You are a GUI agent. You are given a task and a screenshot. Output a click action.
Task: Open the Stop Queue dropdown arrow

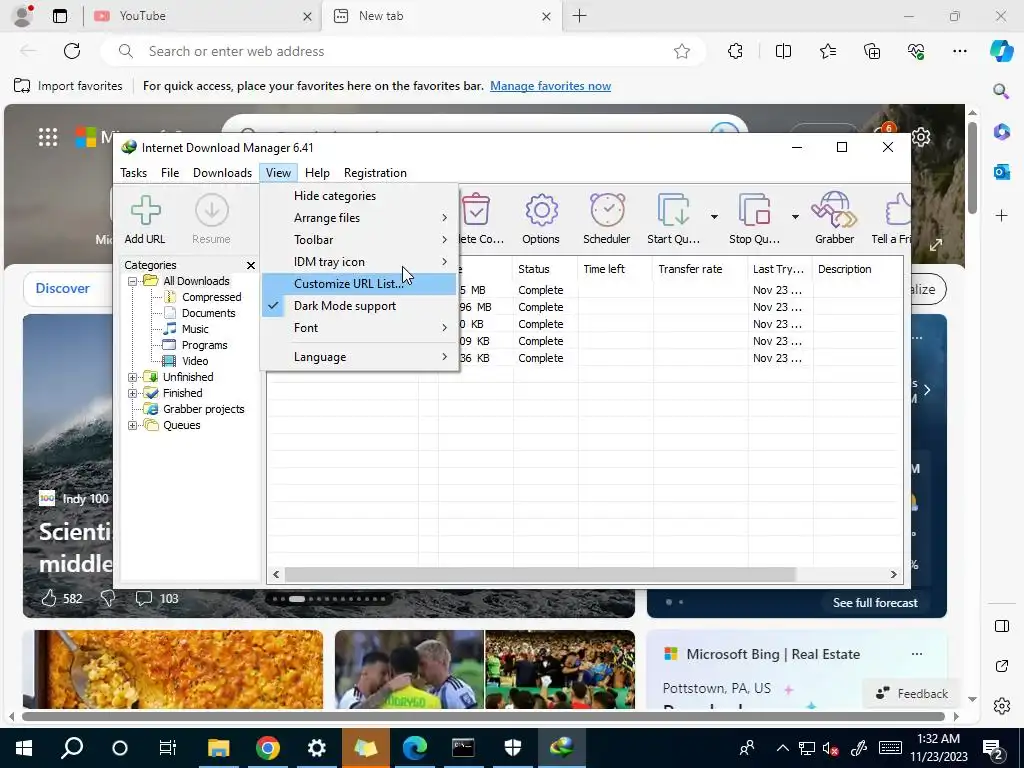pos(795,217)
